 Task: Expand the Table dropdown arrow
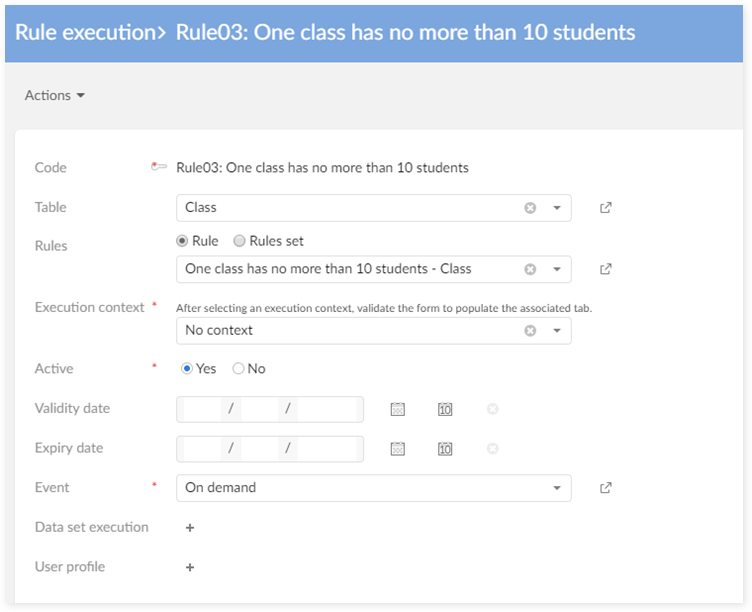[x=557, y=208]
